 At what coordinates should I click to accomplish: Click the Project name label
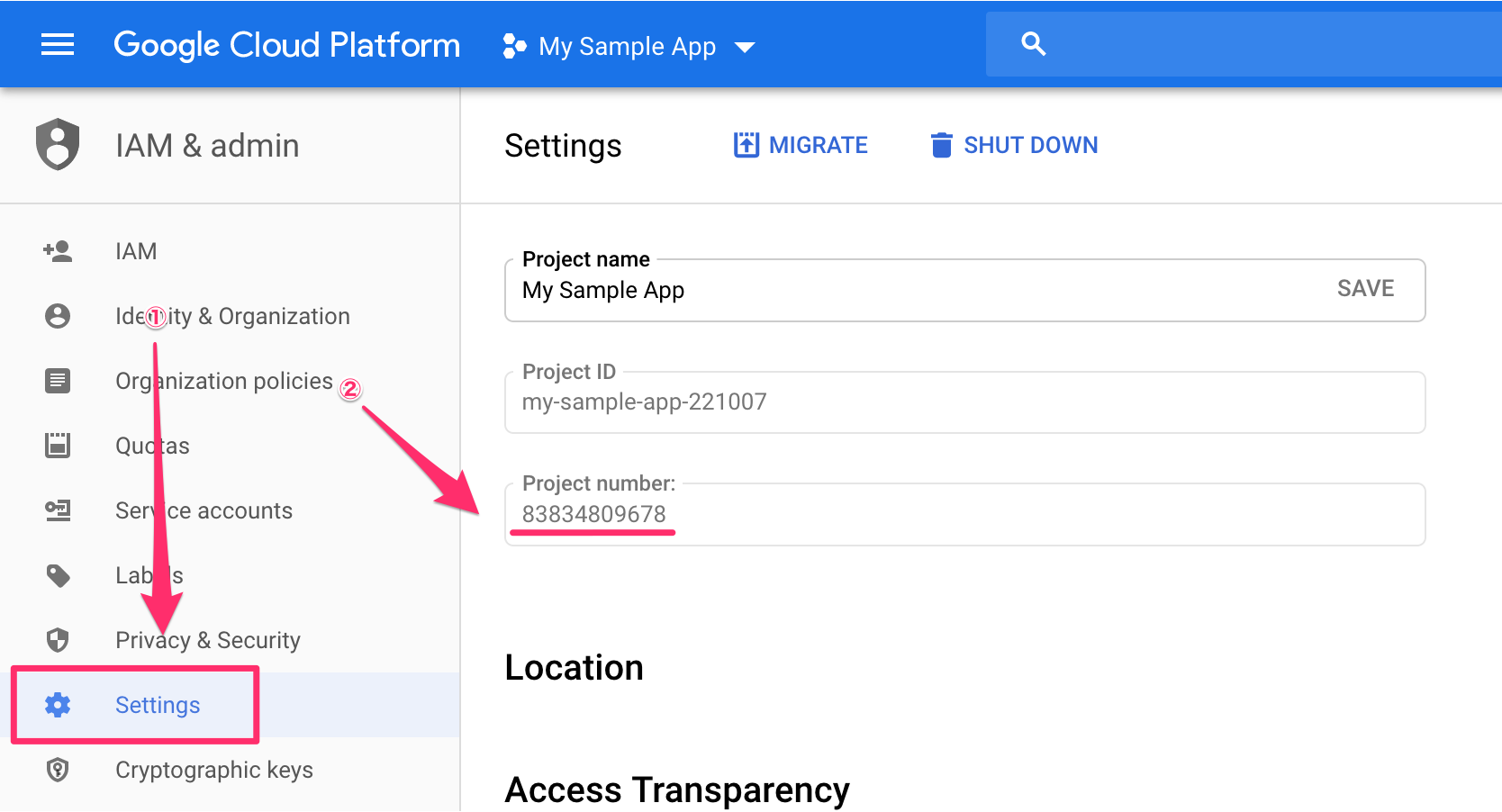pyautogui.click(x=586, y=259)
